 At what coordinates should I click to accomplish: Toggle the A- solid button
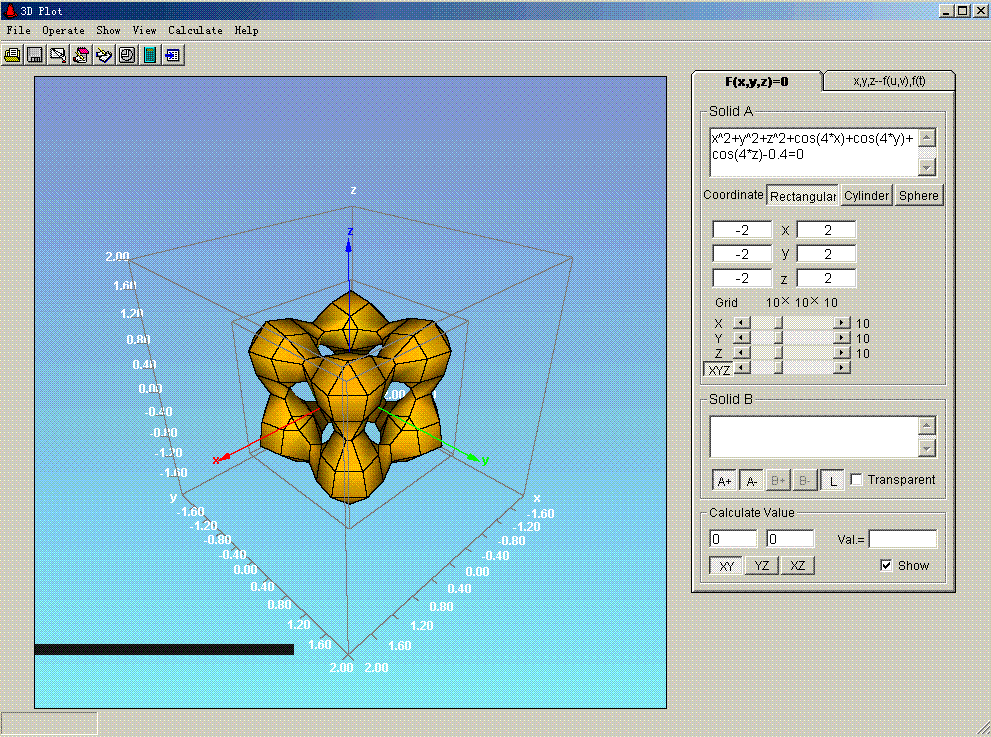751,480
